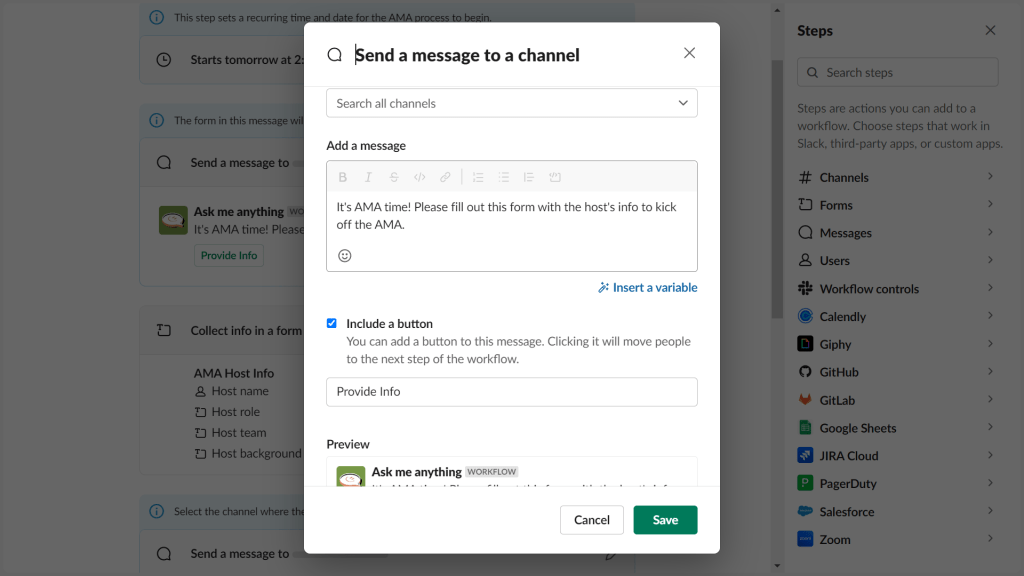This screenshot has width=1024, height=576.
Task: Cancel the message configuration
Action: (x=591, y=519)
